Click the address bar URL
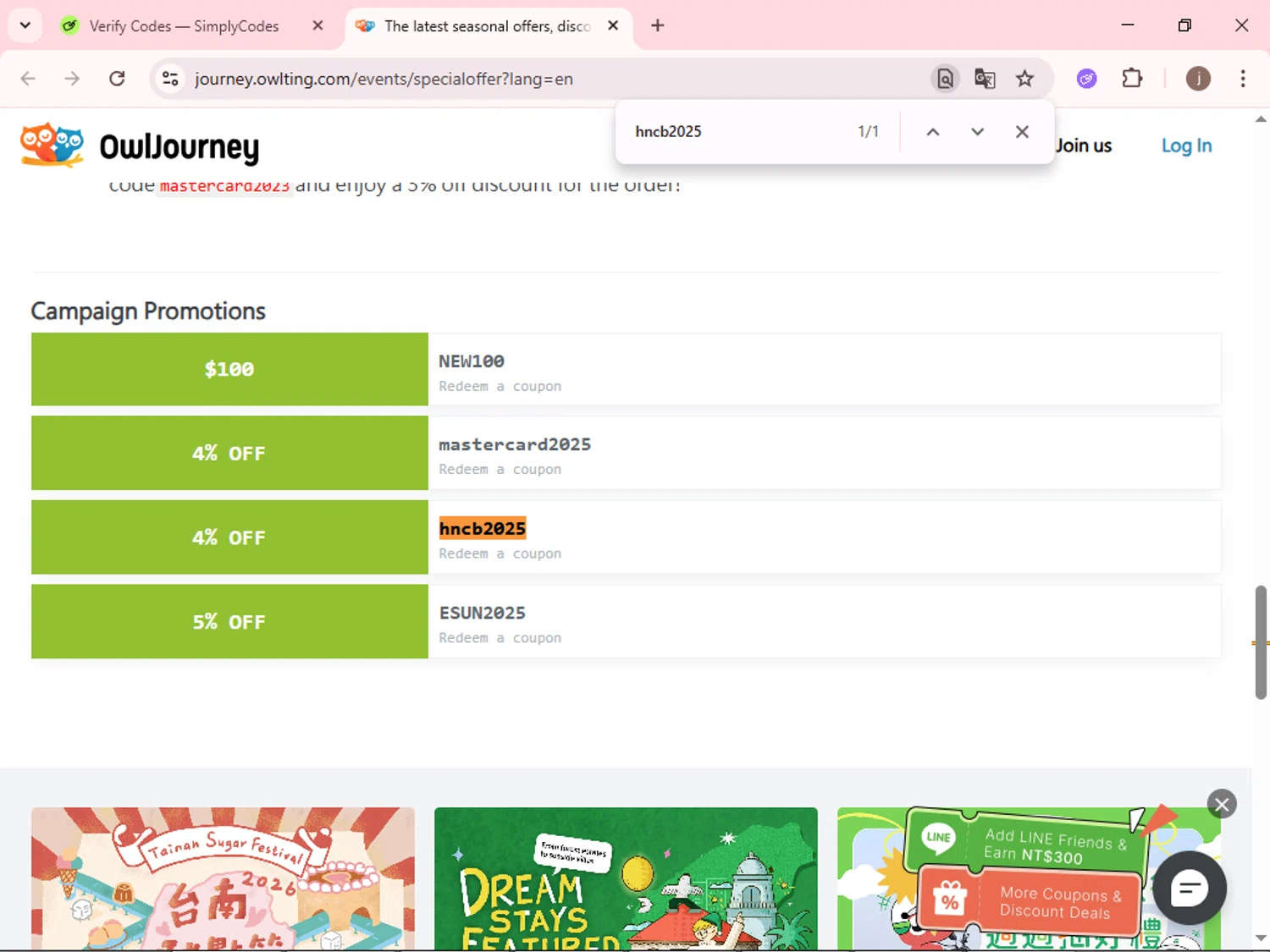The height and width of the screenshot is (952, 1270). coord(384,79)
